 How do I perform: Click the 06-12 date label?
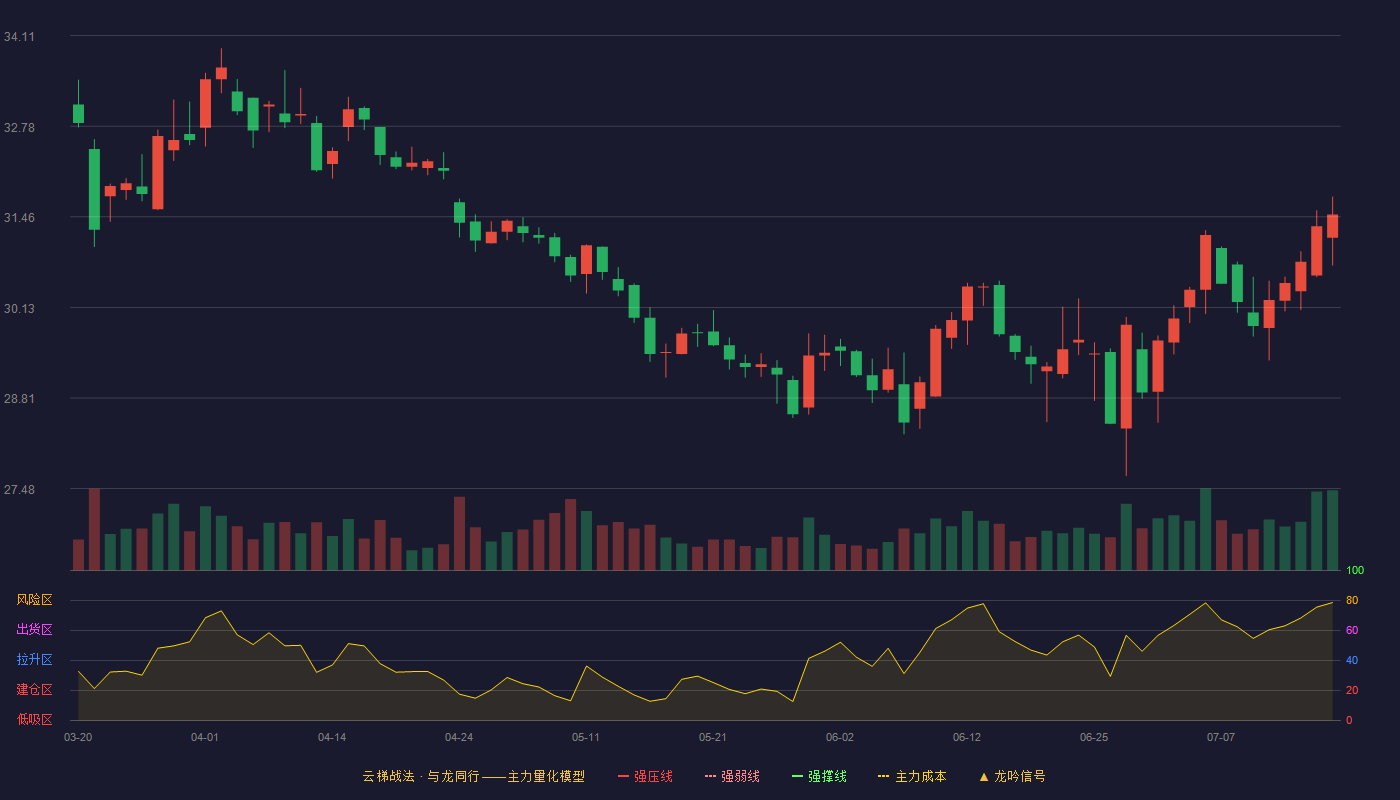point(967,737)
